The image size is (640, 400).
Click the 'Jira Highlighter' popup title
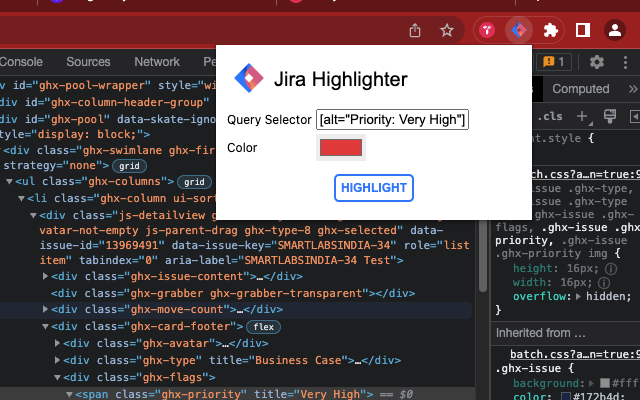(340, 79)
